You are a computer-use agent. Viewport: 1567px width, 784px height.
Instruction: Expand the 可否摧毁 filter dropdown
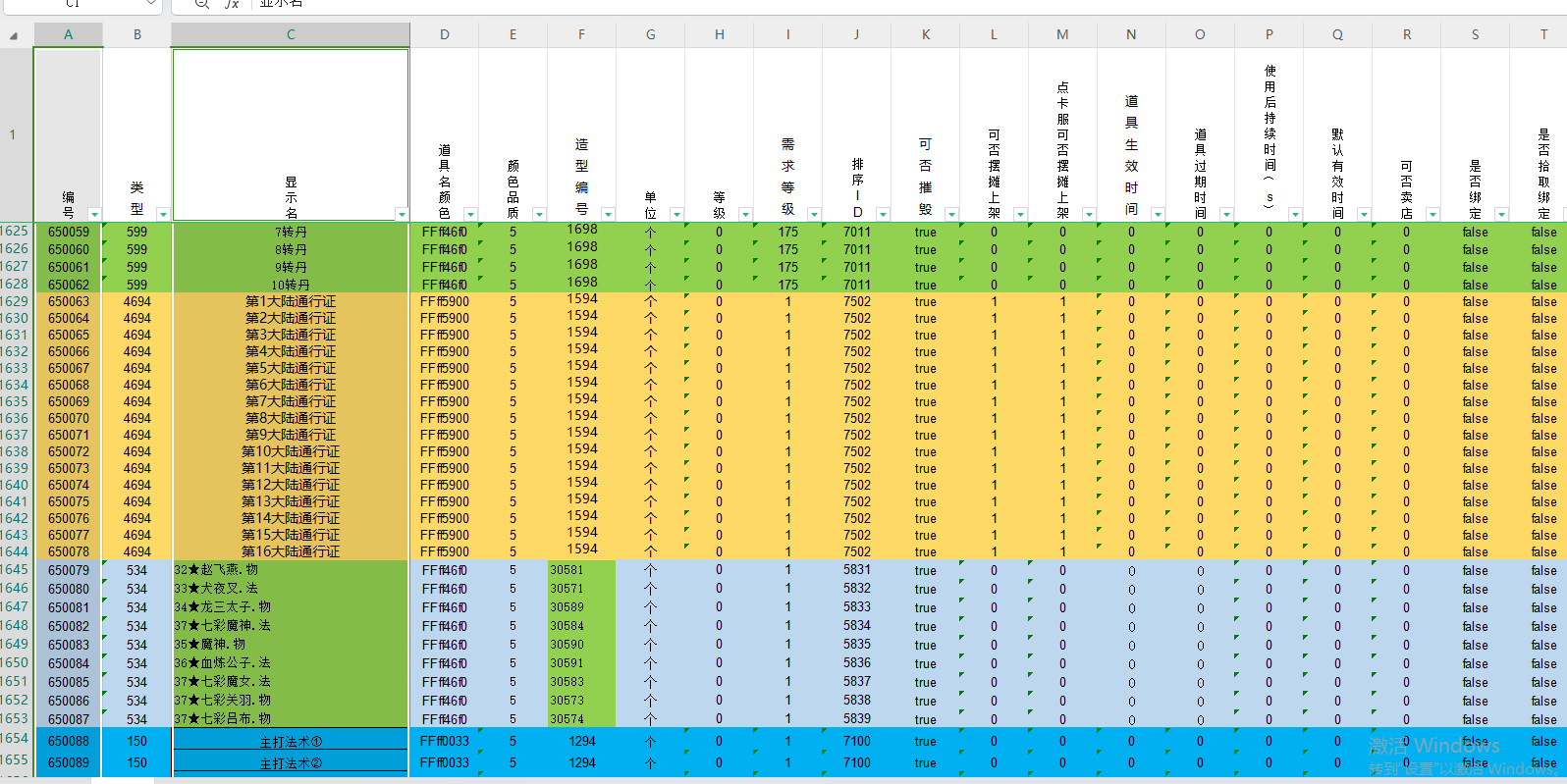(951, 214)
